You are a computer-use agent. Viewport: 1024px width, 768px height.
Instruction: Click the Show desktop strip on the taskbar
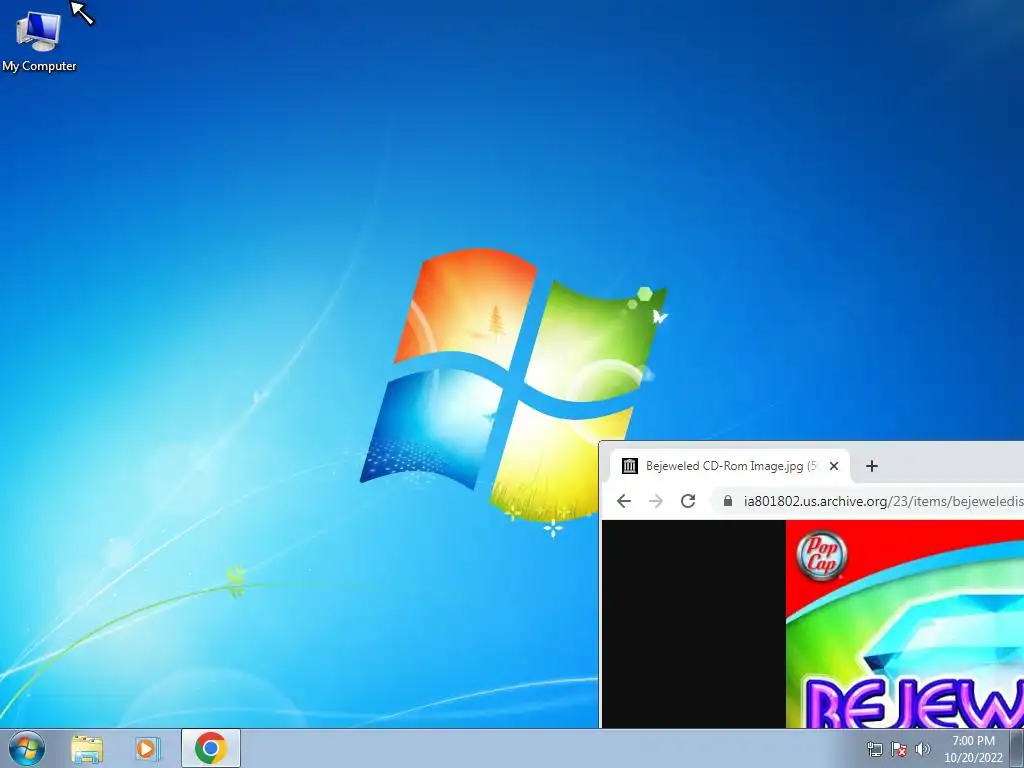(x=1017, y=748)
